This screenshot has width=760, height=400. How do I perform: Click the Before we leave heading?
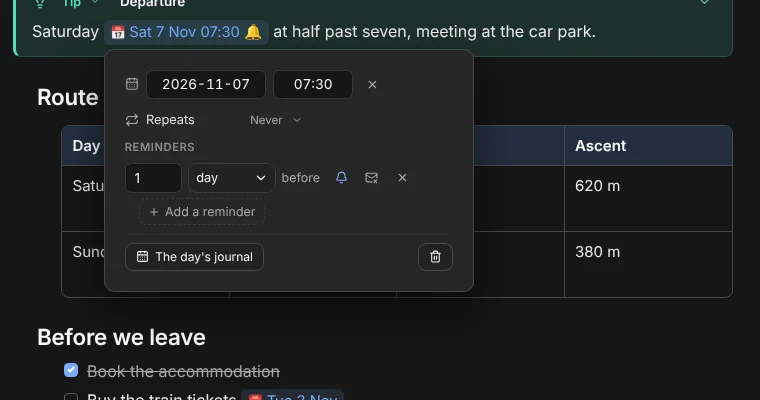point(121,337)
